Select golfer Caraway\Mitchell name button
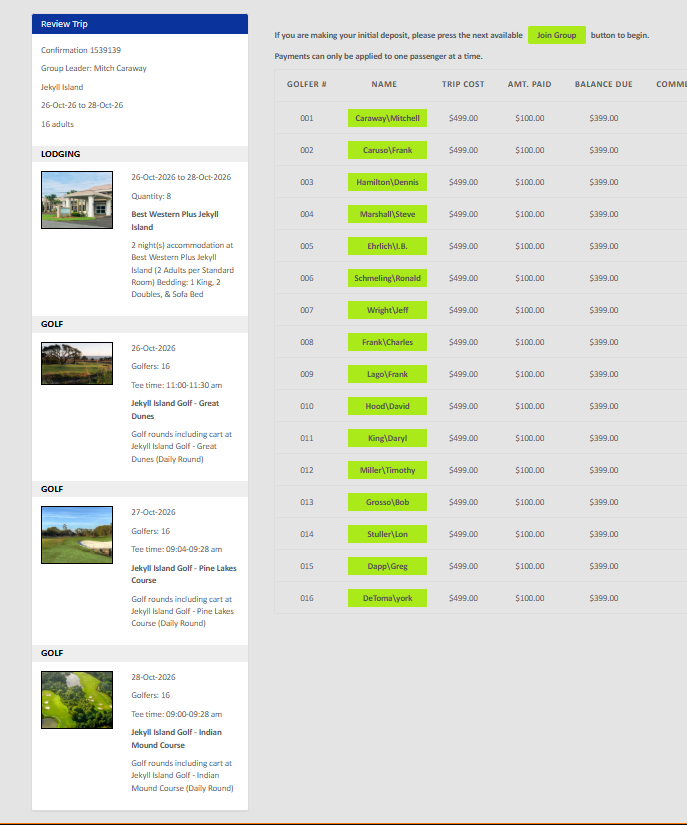687x825 pixels. [x=387, y=118]
